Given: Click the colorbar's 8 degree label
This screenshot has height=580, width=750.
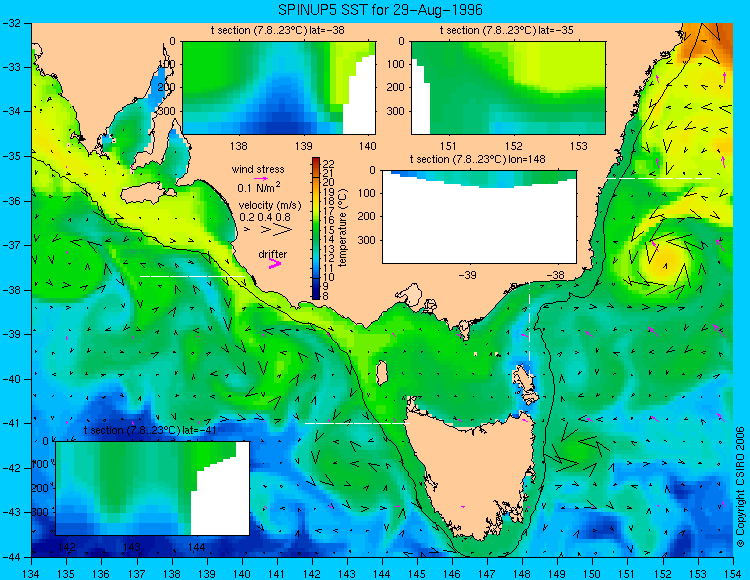Looking at the screenshot, I should (x=326, y=295).
